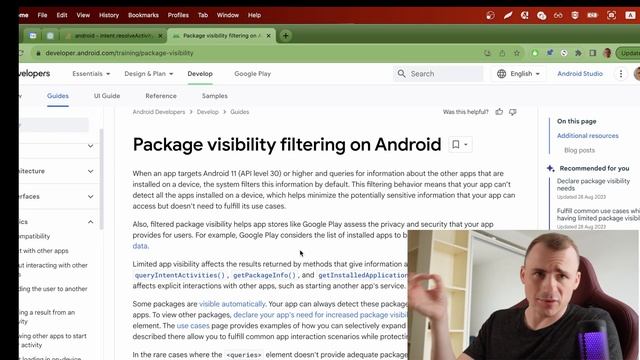640x360 pixels.
Task: Expand the architecture sidebar section
Action: (x=91, y=171)
